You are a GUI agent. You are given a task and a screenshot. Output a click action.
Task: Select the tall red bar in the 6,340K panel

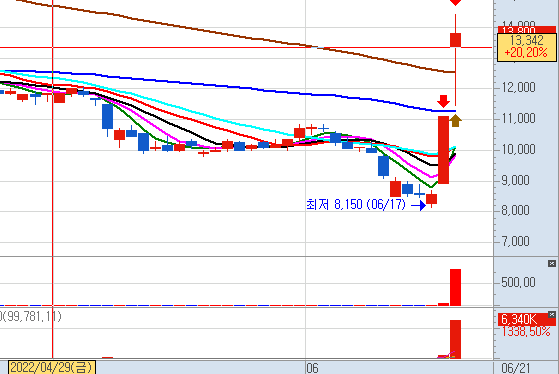455,339
